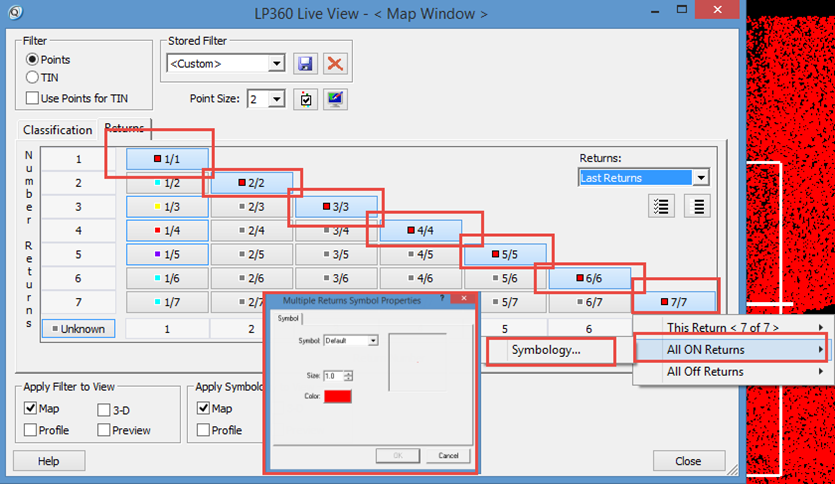Check 3-D under Apply Filter to View
This screenshot has height=484, width=835.
[x=104, y=410]
